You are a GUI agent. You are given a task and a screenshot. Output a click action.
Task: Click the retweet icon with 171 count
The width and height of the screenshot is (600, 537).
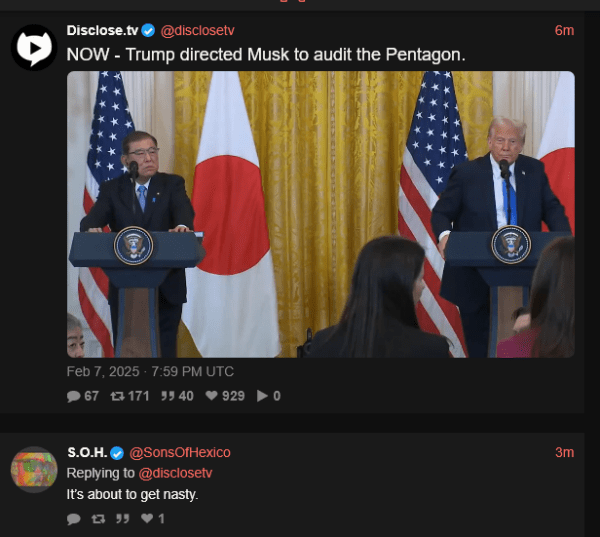point(117,396)
